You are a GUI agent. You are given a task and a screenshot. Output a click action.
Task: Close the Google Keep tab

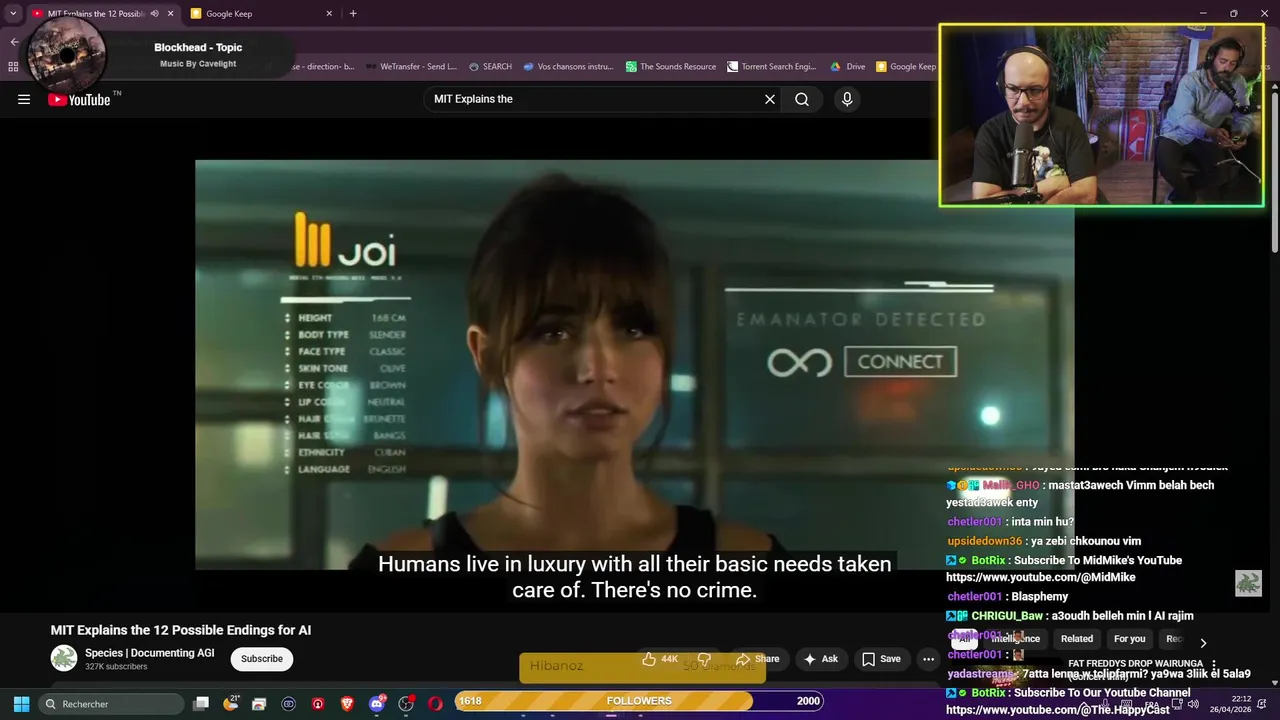point(329,14)
